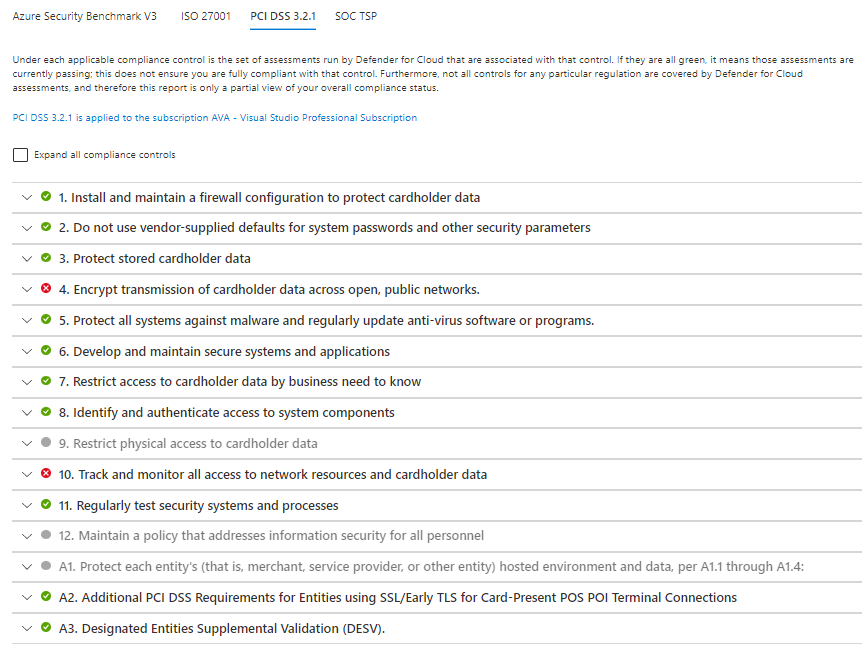Image resolution: width=866 pixels, height=647 pixels.
Task: Click red fail icon for control 10 monitoring
Action: [x=46, y=474]
